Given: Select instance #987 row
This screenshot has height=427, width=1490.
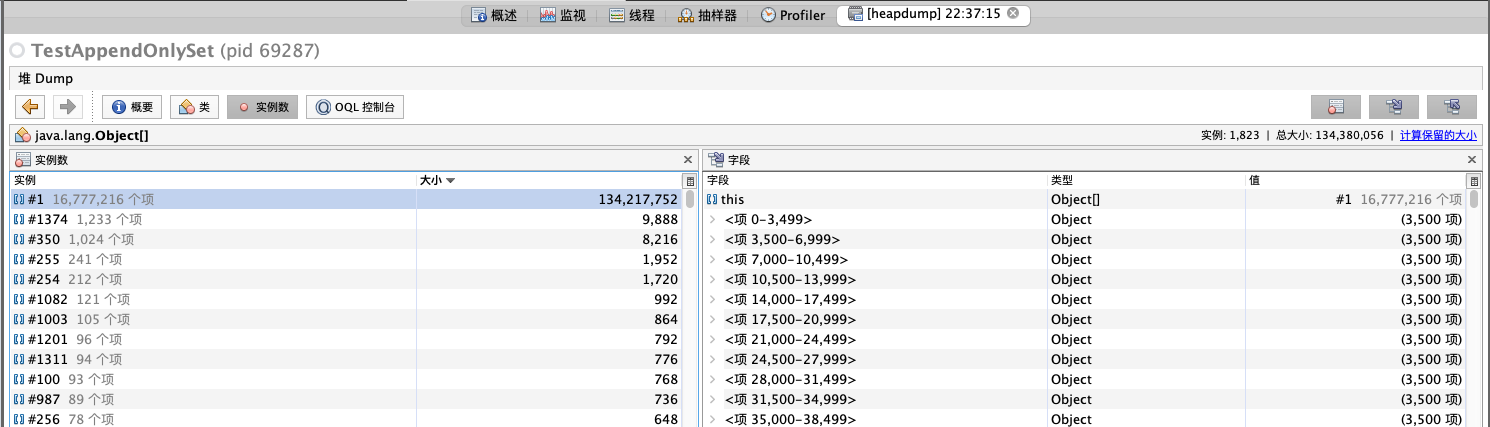Looking at the screenshot, I should [346, 399].
